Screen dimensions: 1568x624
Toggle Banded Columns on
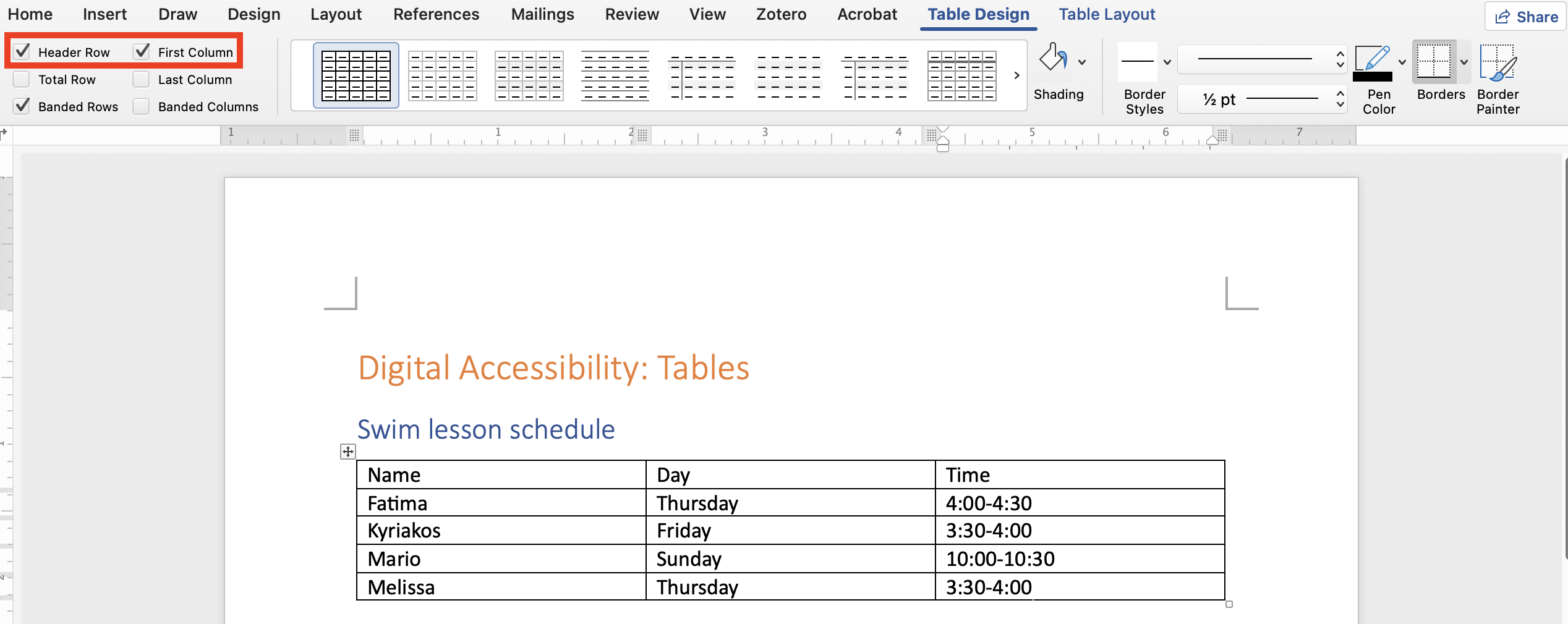pyautogui.click(x=141, y=106)
